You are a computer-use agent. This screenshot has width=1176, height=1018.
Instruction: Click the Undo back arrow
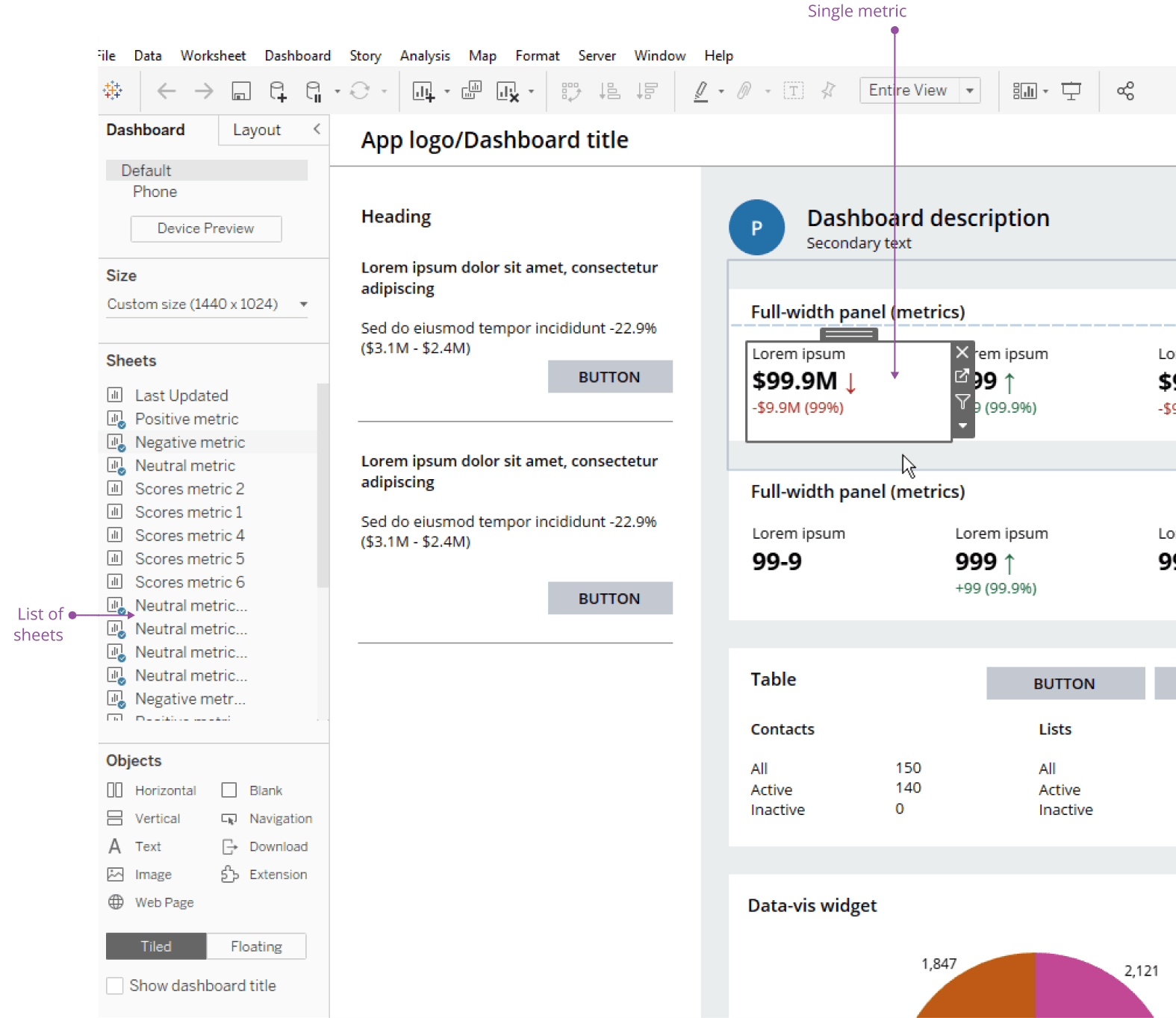tap(167, 91)
